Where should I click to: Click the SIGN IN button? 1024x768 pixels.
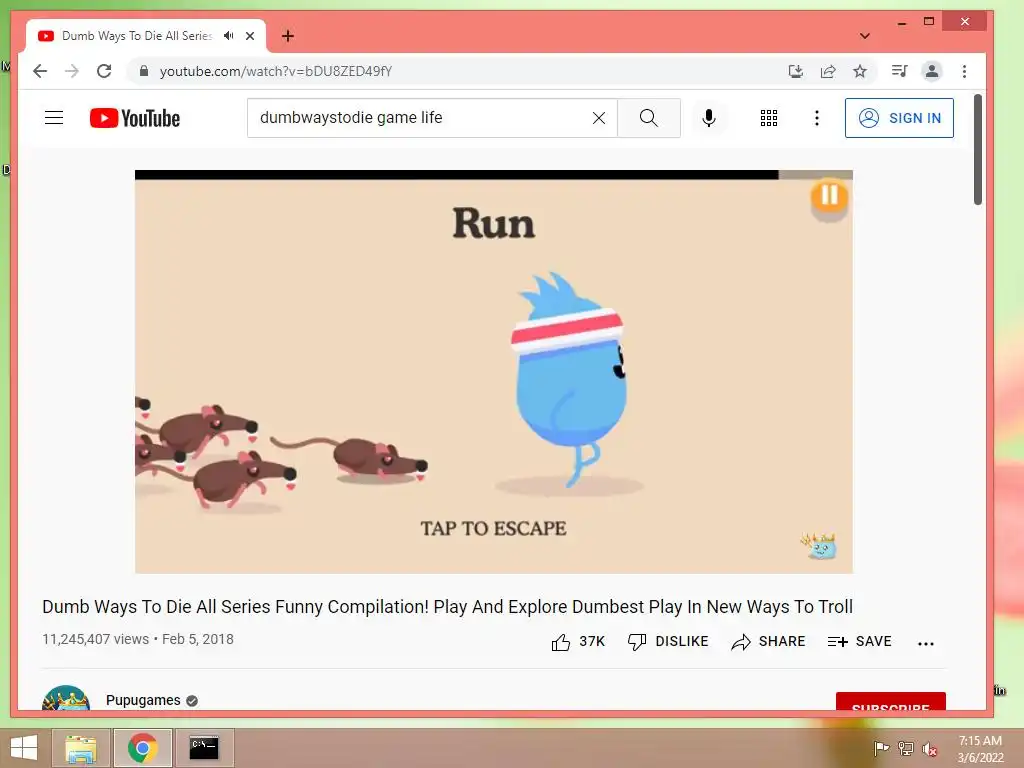tap(899, 118)
